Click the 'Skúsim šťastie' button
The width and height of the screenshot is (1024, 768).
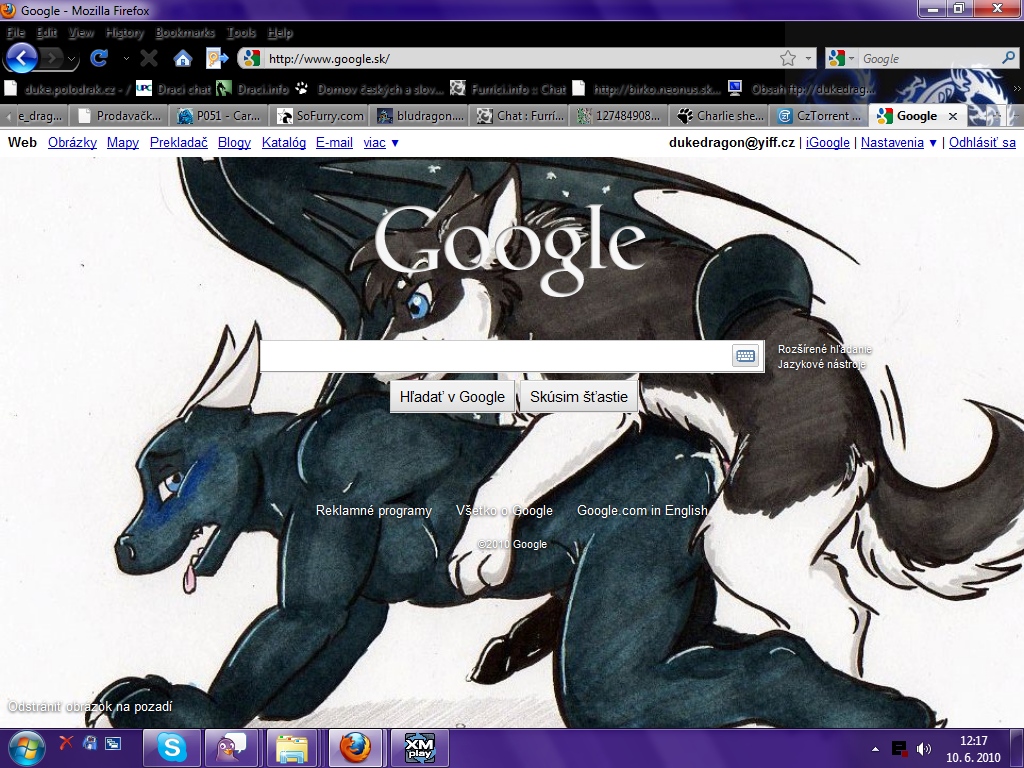[579, 397]
